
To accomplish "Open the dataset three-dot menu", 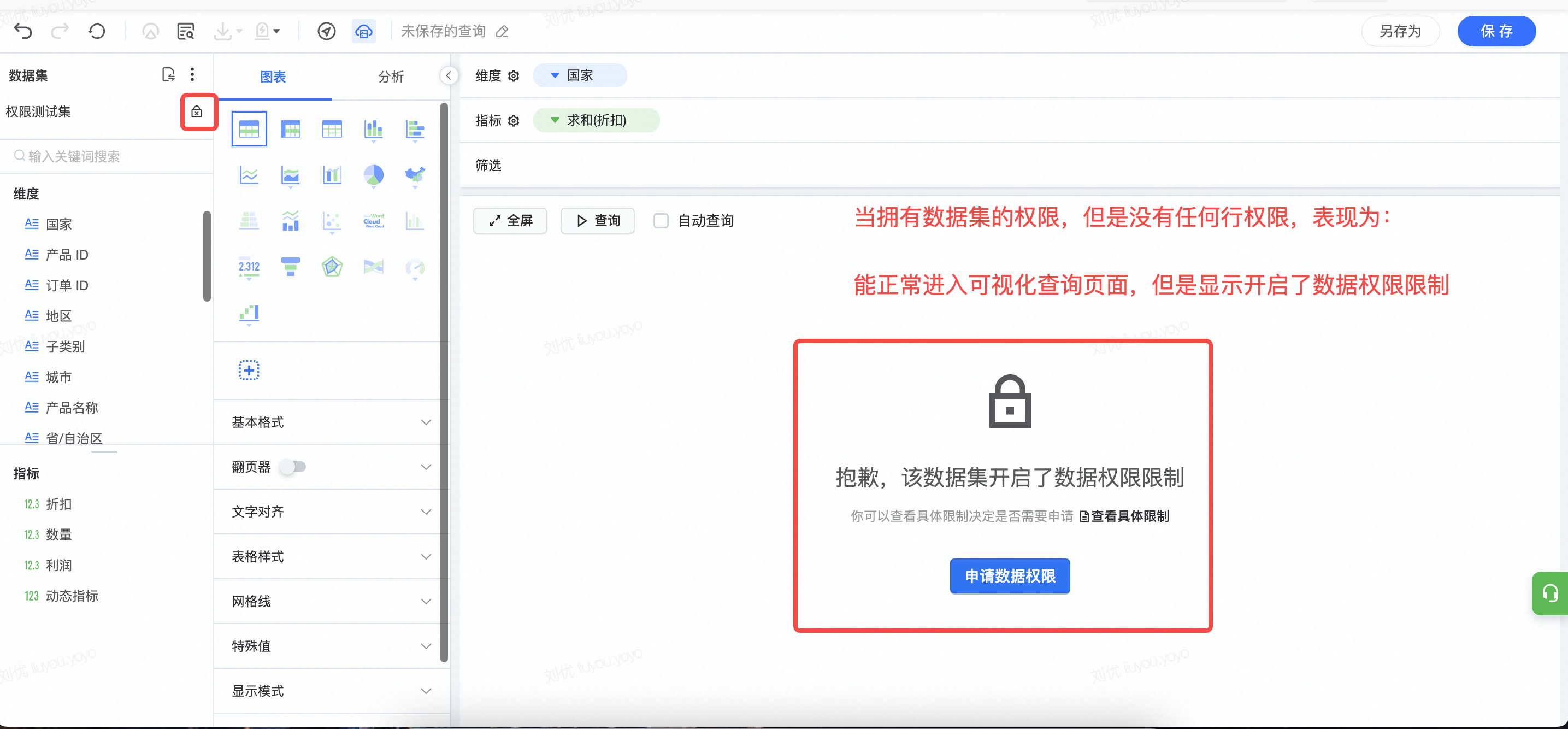I will click(x=192, y=74).
